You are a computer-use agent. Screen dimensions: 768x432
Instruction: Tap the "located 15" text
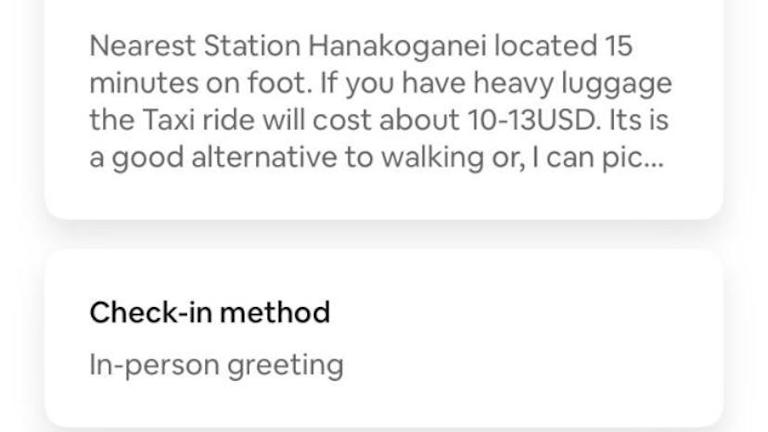[x=566, y=46]
